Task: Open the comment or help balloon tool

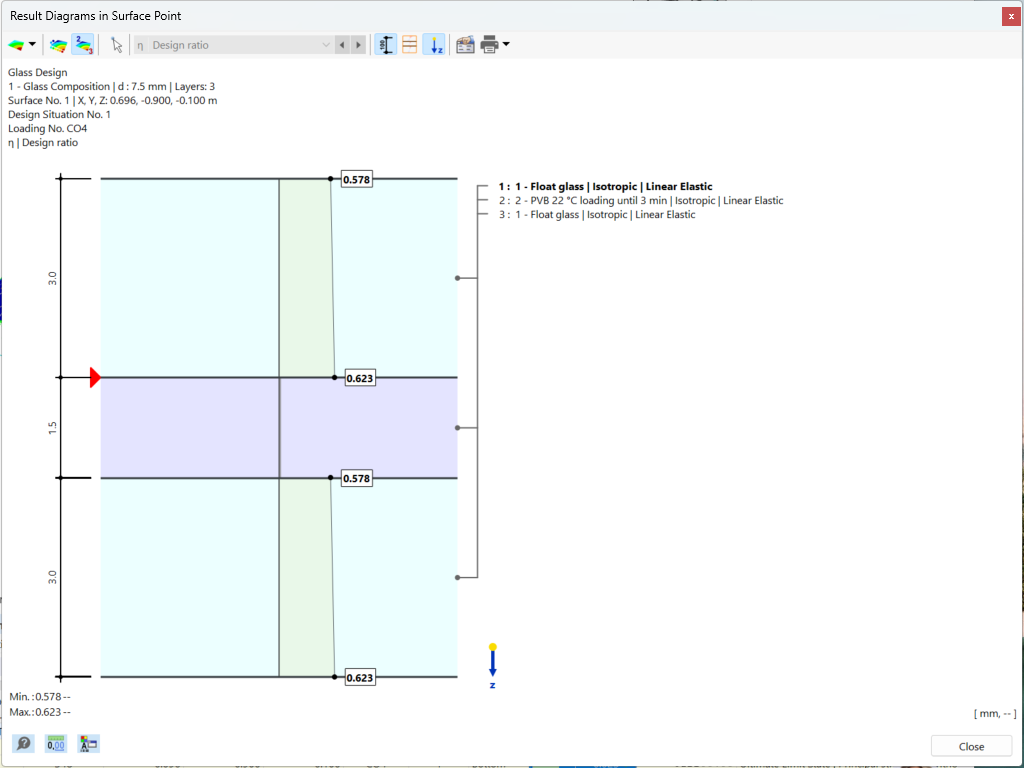Action: (22, 744)
